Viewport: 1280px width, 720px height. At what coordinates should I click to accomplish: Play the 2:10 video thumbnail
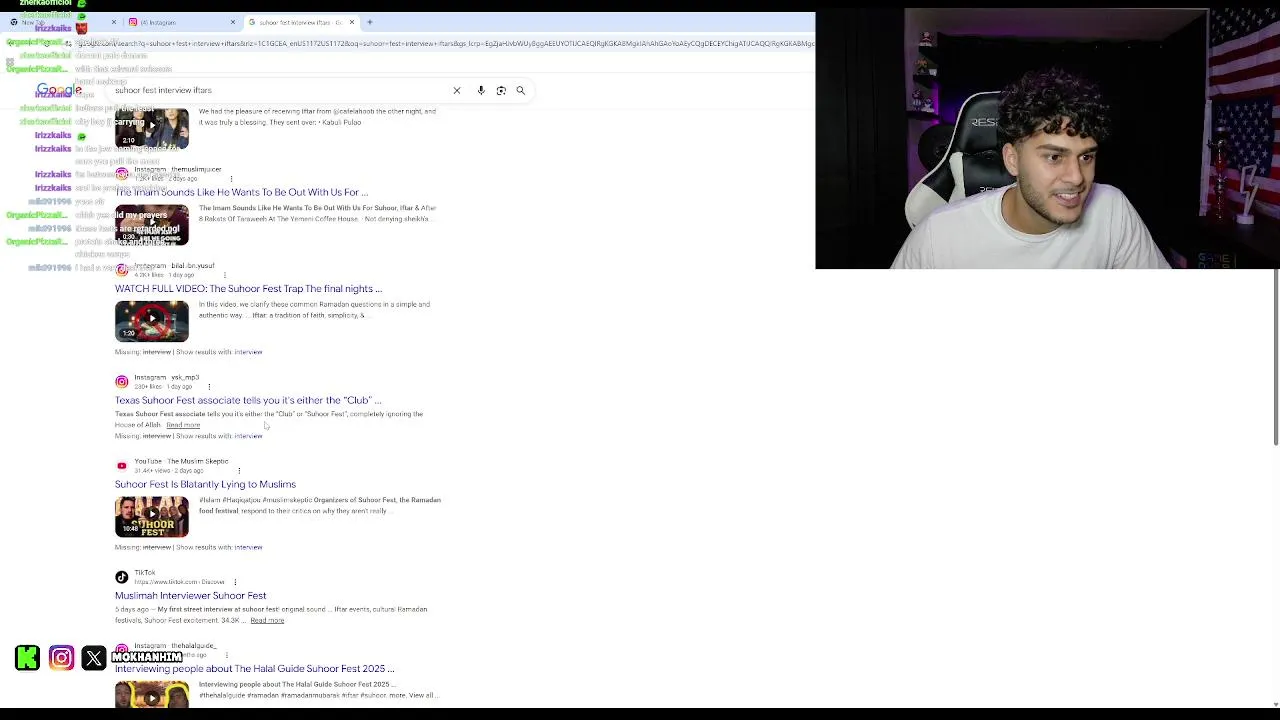(x=151, y=127)
